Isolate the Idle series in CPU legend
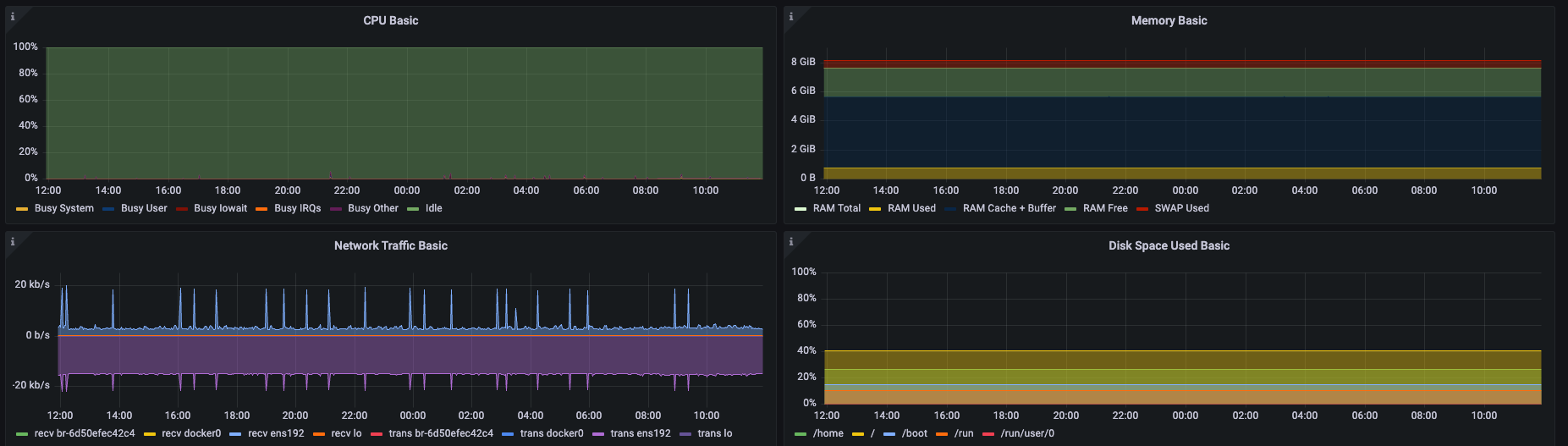This screenshot has height=446, width=1568. click(433, 208)
